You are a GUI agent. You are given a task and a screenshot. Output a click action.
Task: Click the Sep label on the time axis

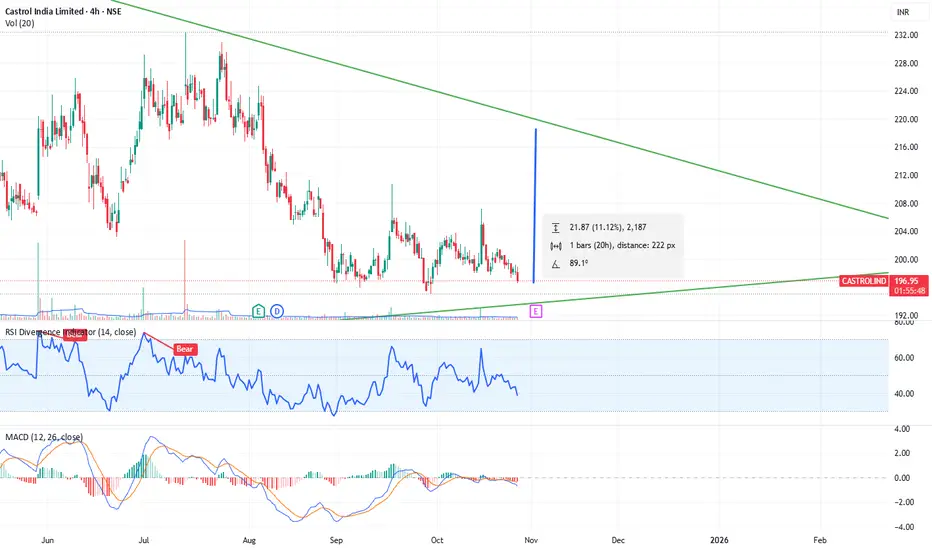[x=336, y=540]
